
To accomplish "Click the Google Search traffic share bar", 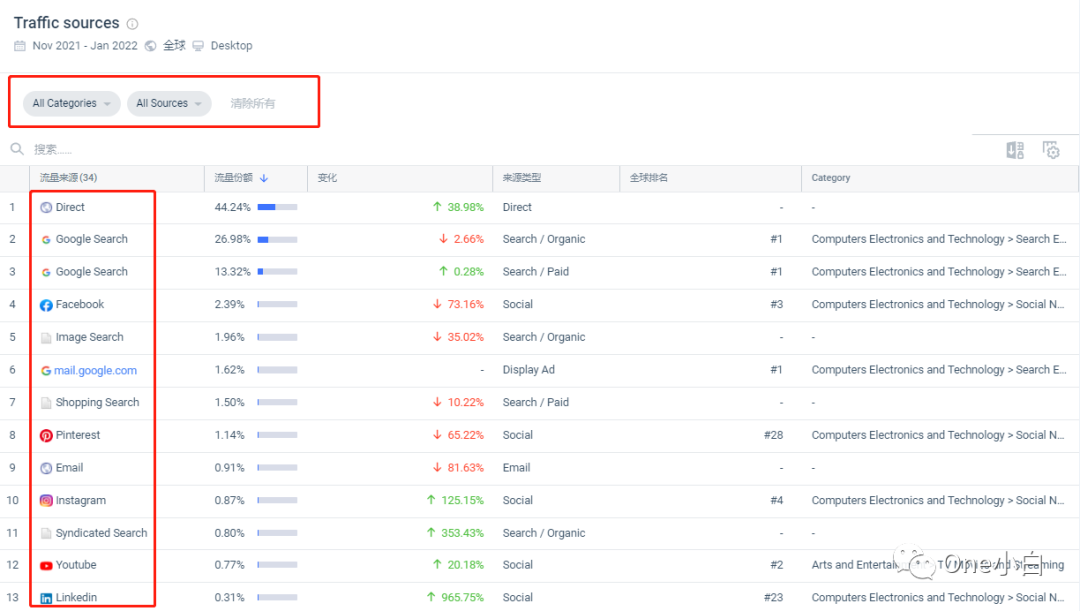I will pyautogui.click(x=276, y=239).
